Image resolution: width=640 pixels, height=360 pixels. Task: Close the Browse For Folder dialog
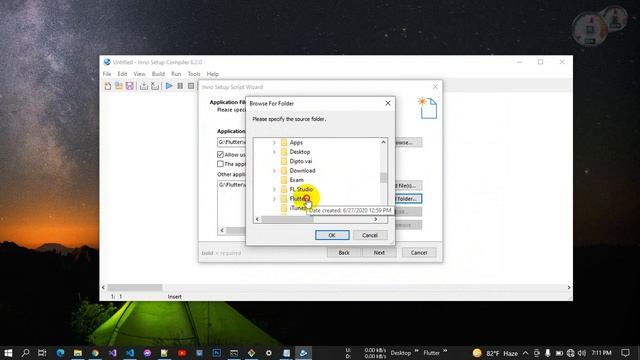[388, 103]
